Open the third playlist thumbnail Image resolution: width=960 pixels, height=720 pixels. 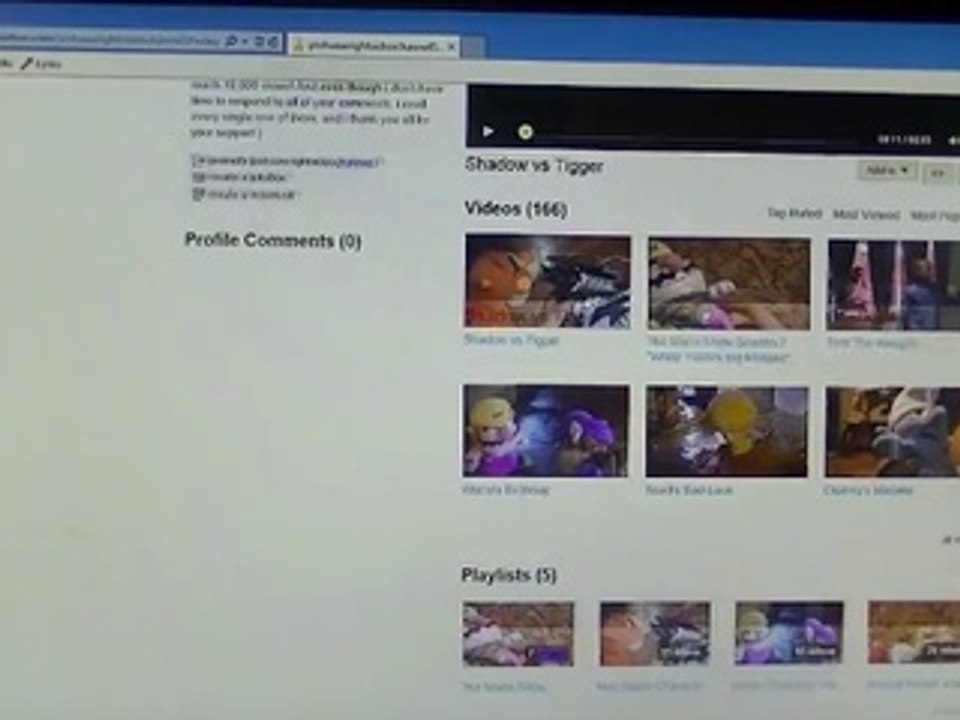[789, 633]
